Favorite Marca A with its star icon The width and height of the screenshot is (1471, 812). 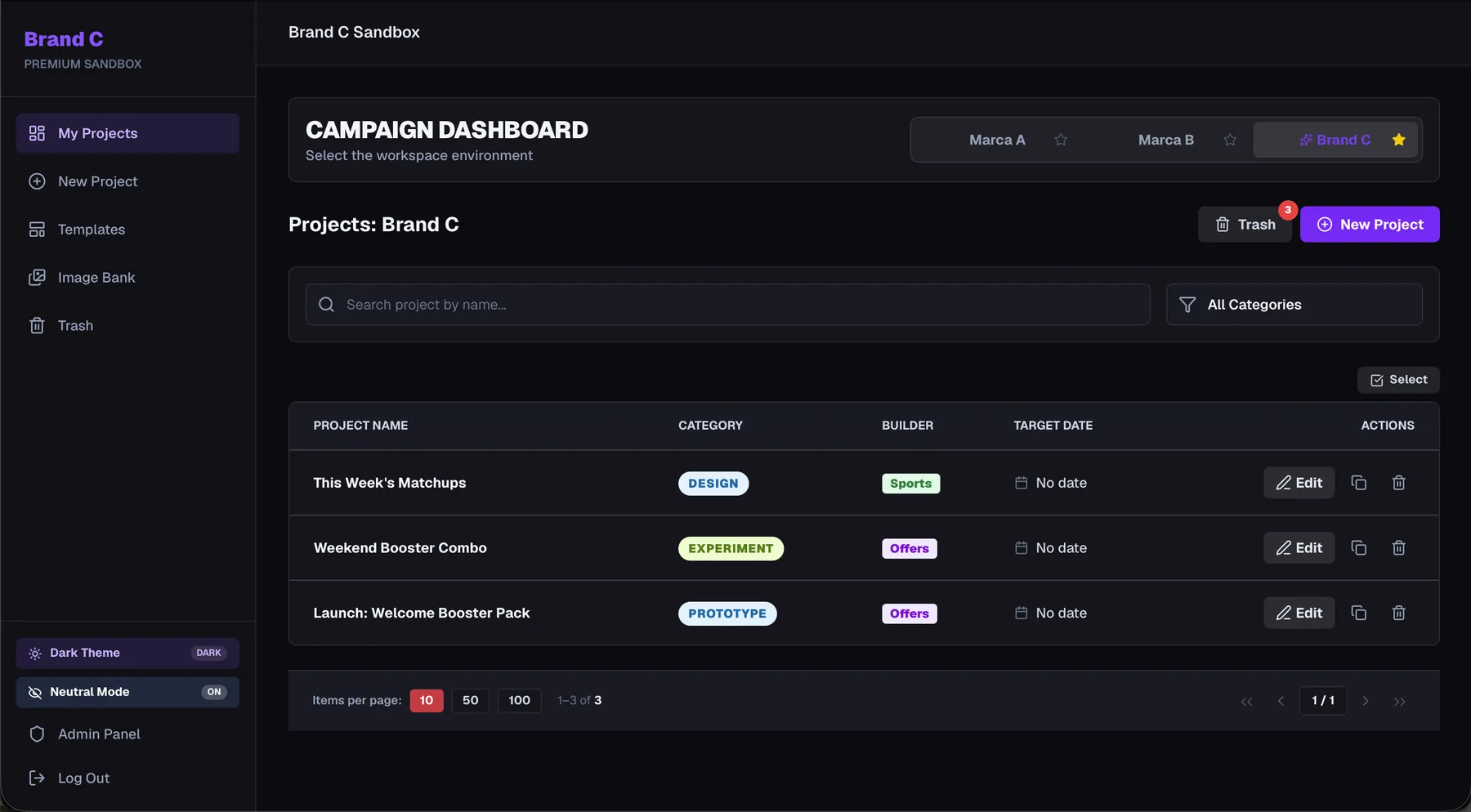(x=1061, y=140)
